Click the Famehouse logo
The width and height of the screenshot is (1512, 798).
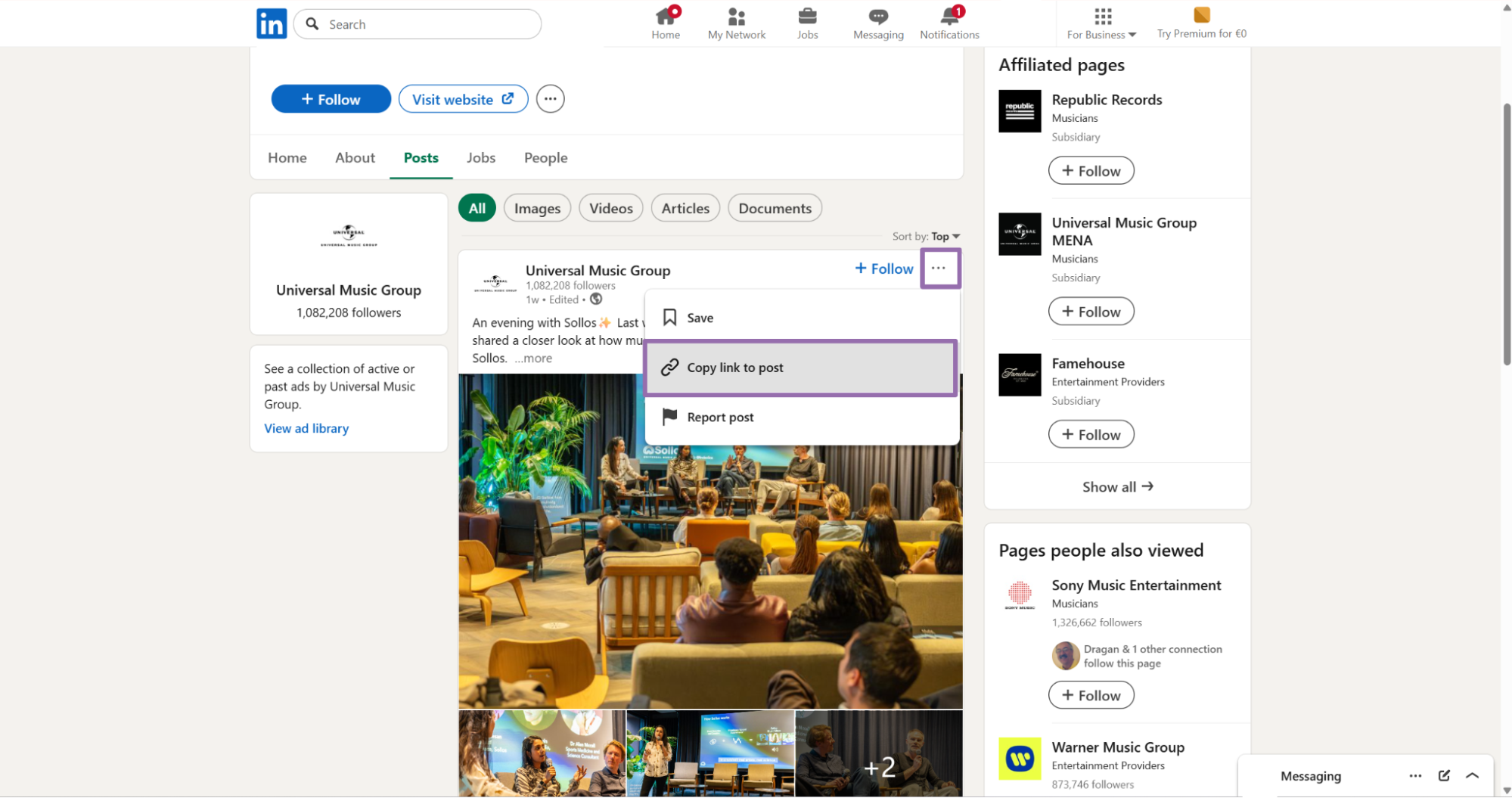[1020, 374]
